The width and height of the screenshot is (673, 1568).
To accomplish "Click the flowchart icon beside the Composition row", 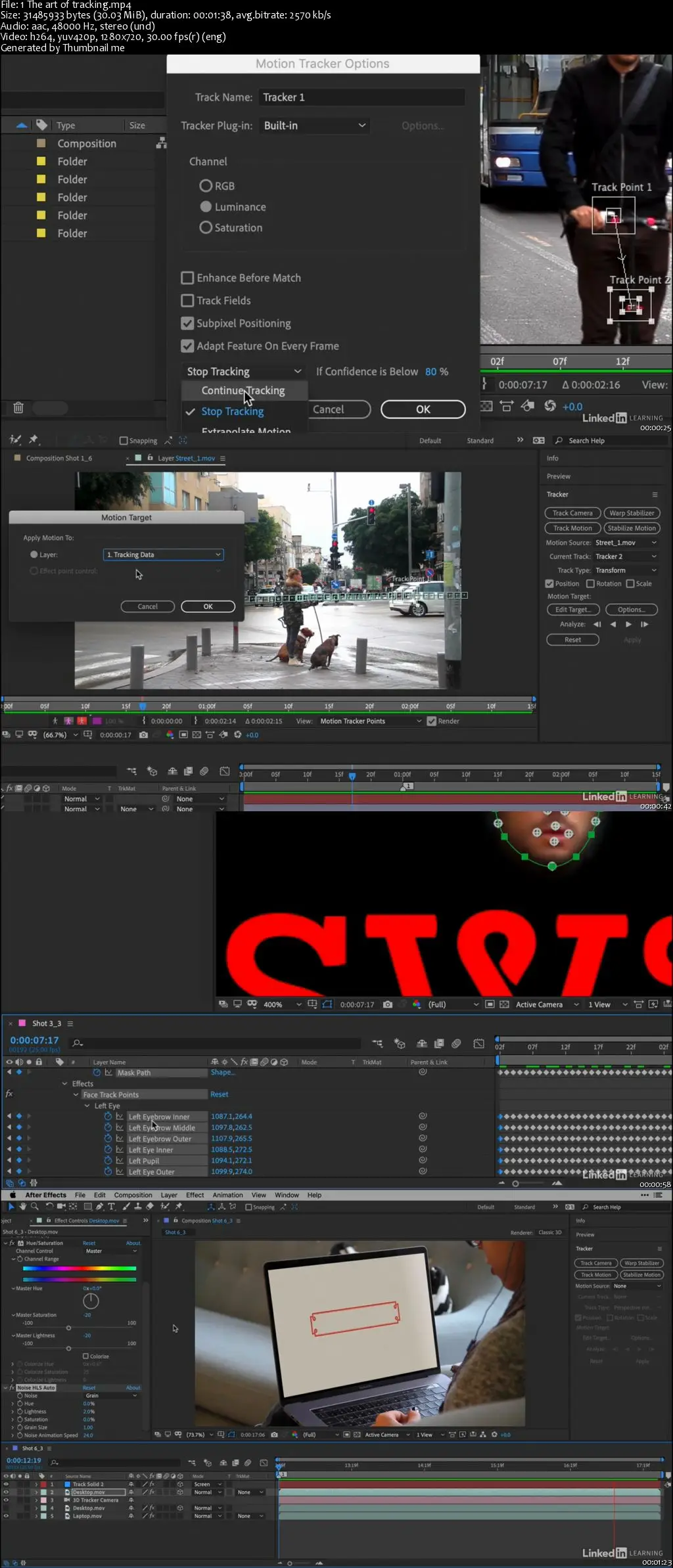I will click(x=161, y=143).
